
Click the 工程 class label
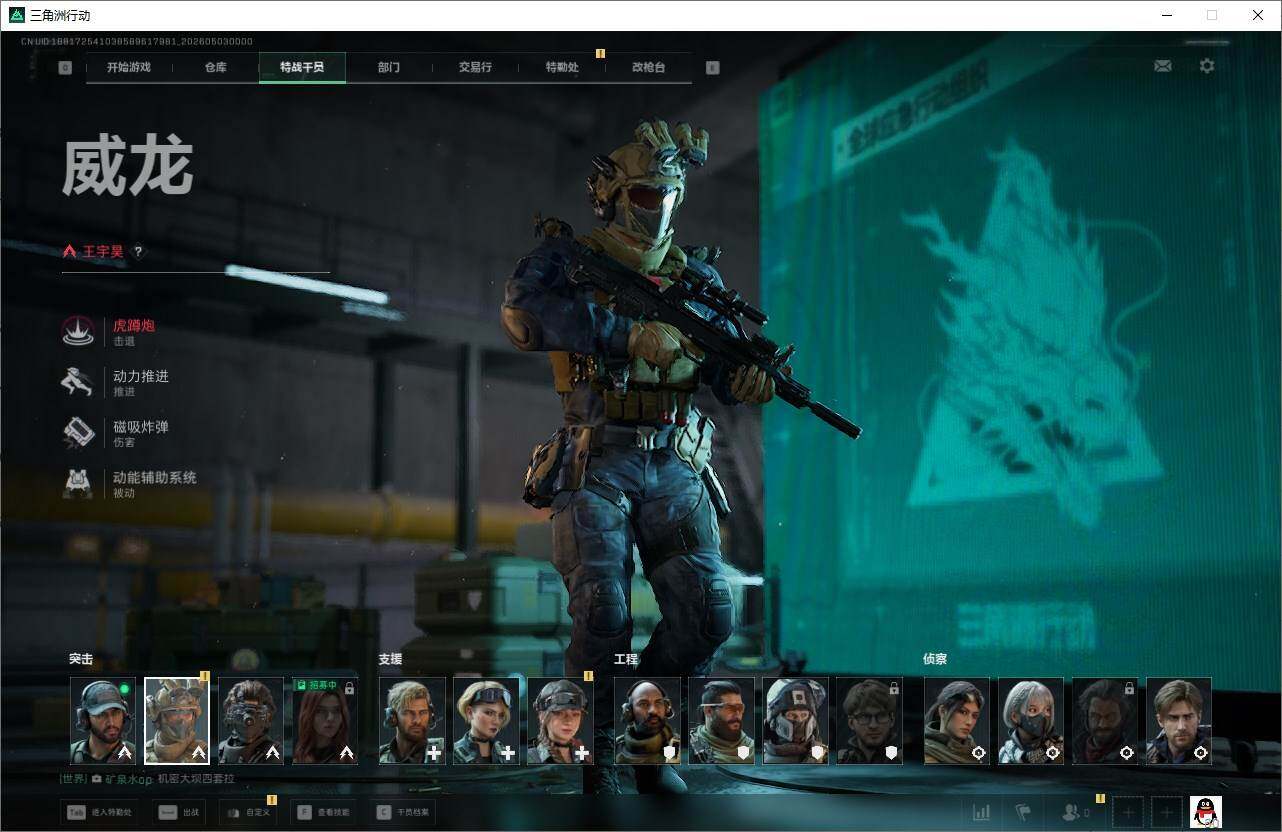point(626,660)
